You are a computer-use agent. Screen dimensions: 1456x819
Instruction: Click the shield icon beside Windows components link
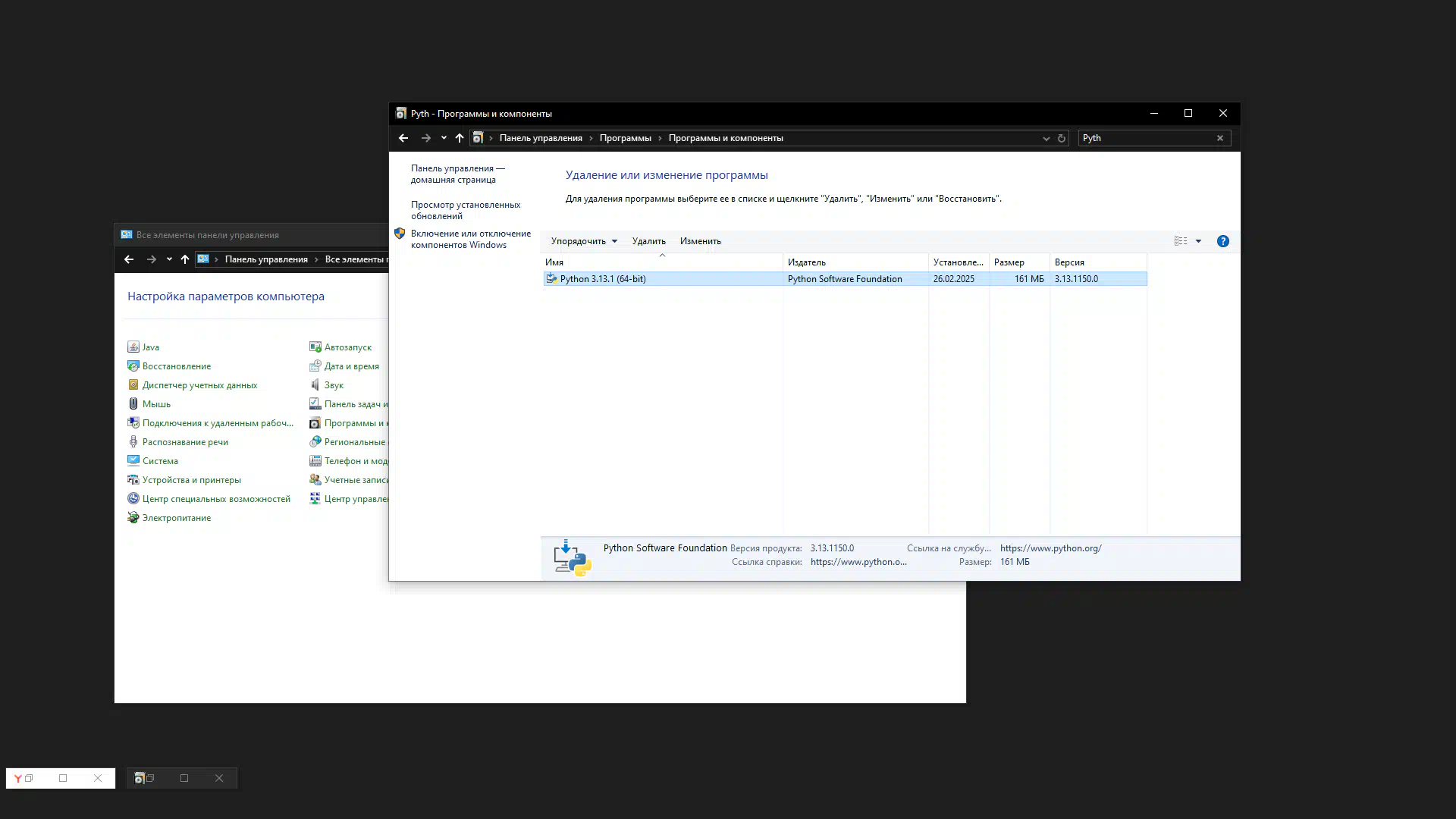(x=400, y=234)
